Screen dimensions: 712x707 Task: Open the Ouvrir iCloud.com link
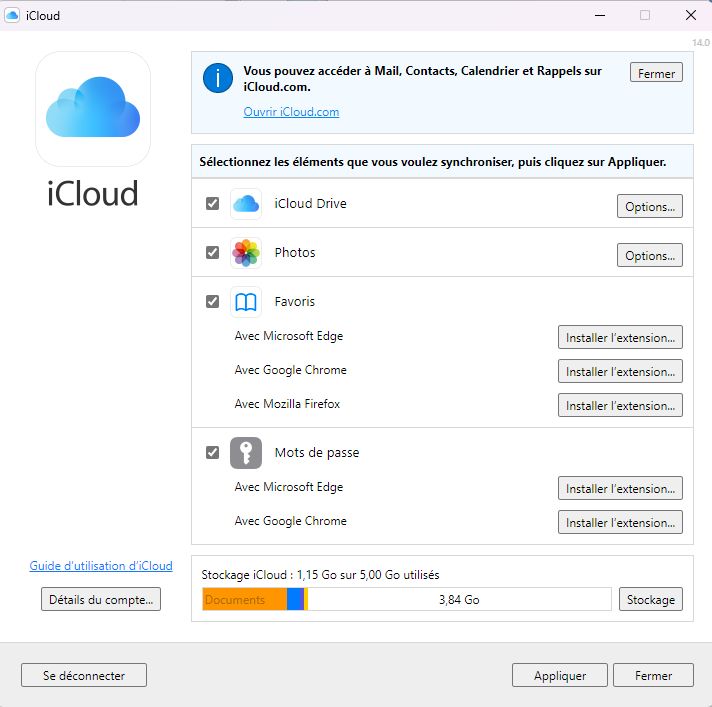coord(291,112)
